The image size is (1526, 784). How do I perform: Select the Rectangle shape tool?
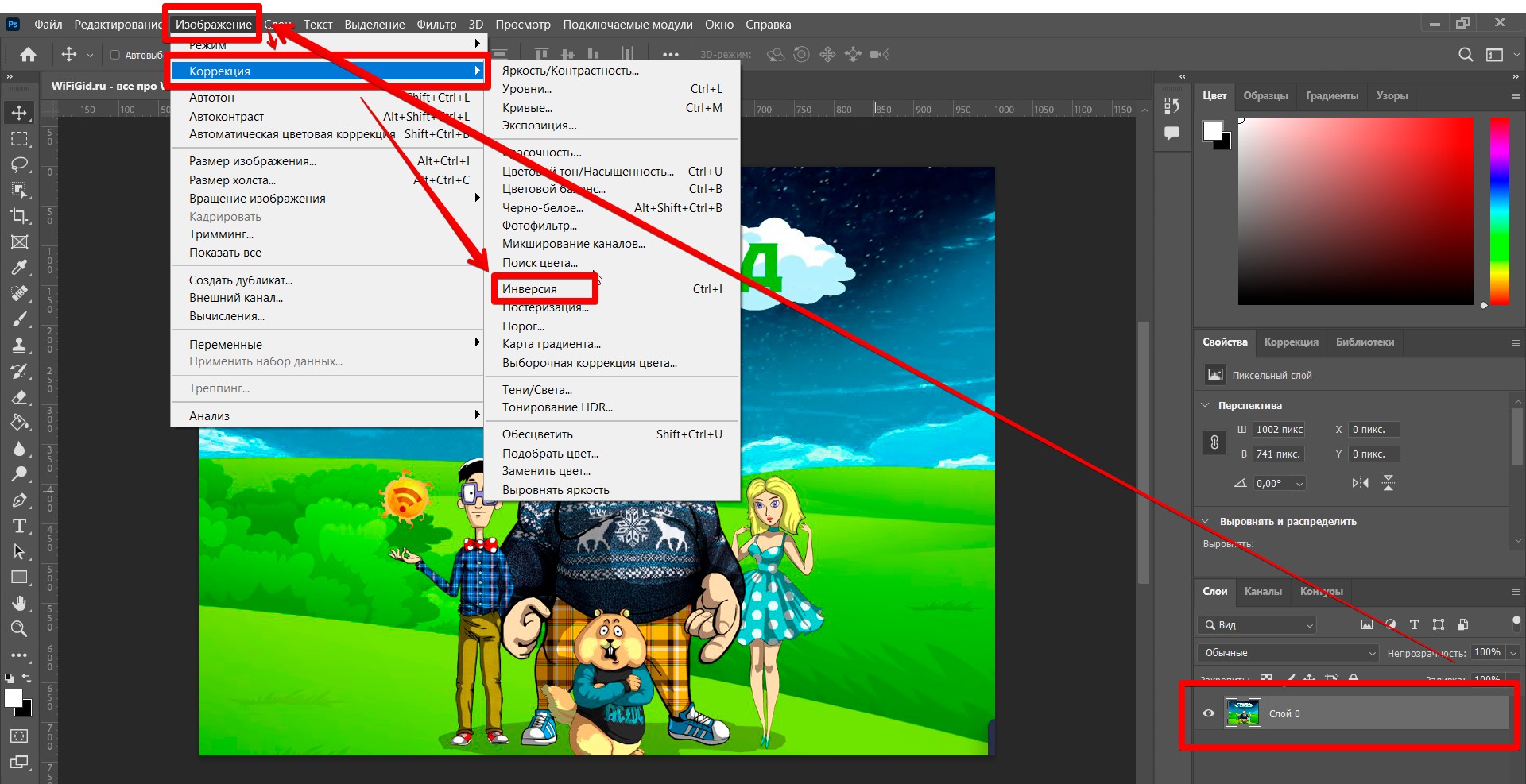[x=19, y=577]
